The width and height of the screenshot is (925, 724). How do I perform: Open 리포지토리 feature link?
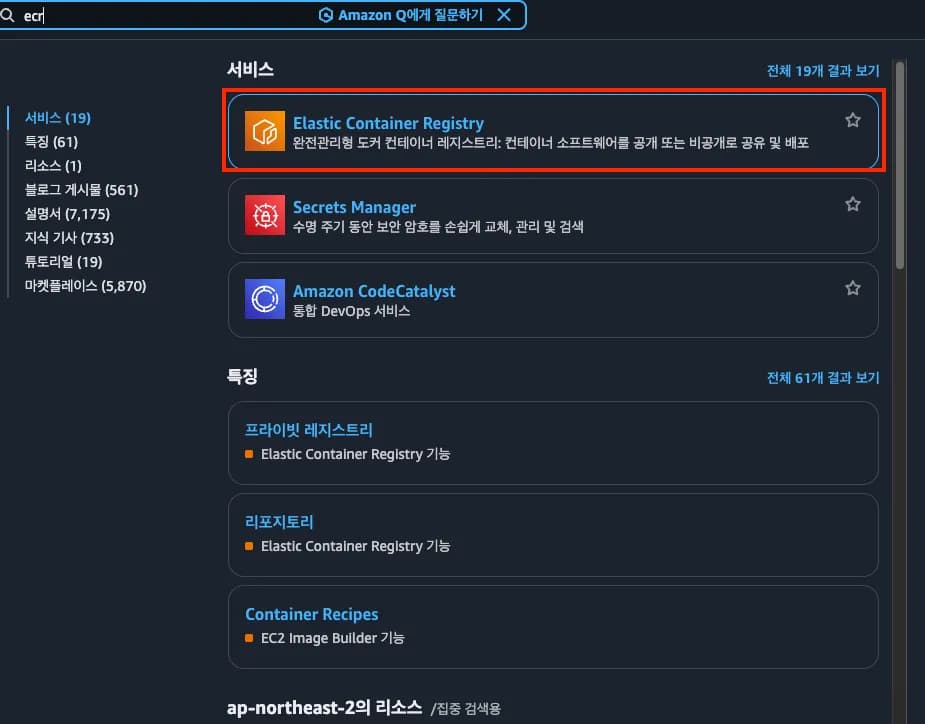coord(279,522)
